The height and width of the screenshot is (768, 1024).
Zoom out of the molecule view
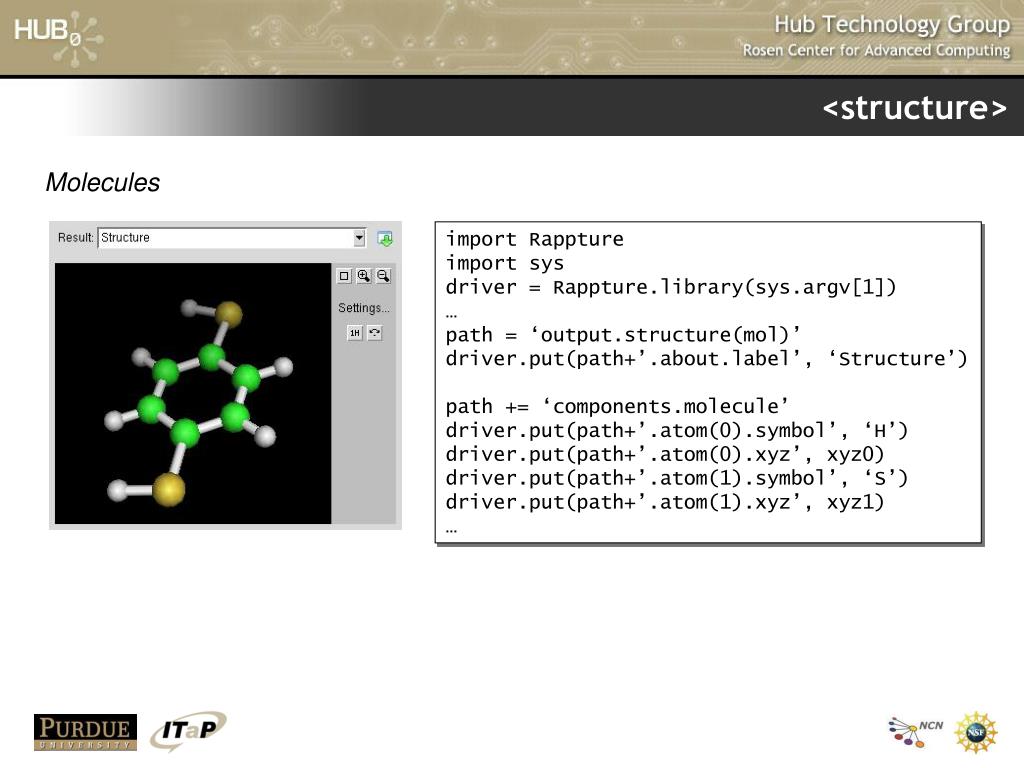click(383, 276)
